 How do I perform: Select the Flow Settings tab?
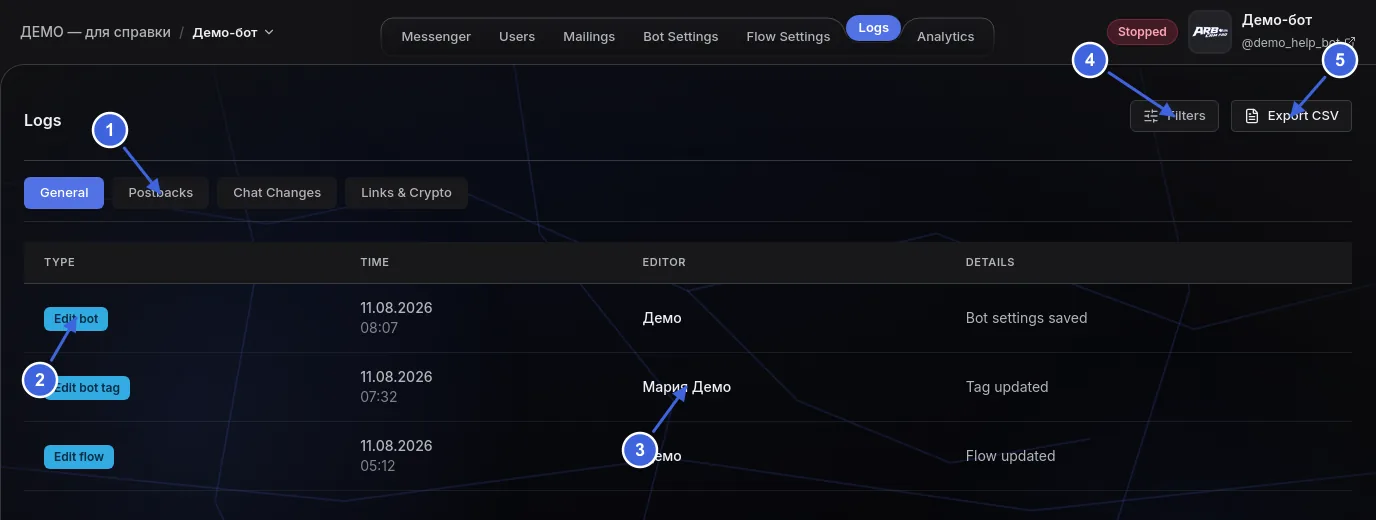pyautogui.click(x=788, y=36)
